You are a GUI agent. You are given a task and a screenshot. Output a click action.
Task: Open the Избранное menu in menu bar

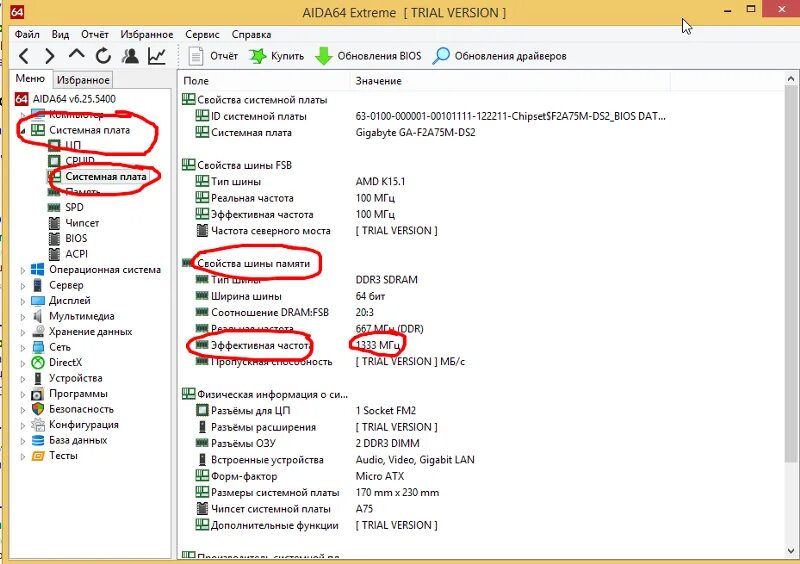point(147,34)
